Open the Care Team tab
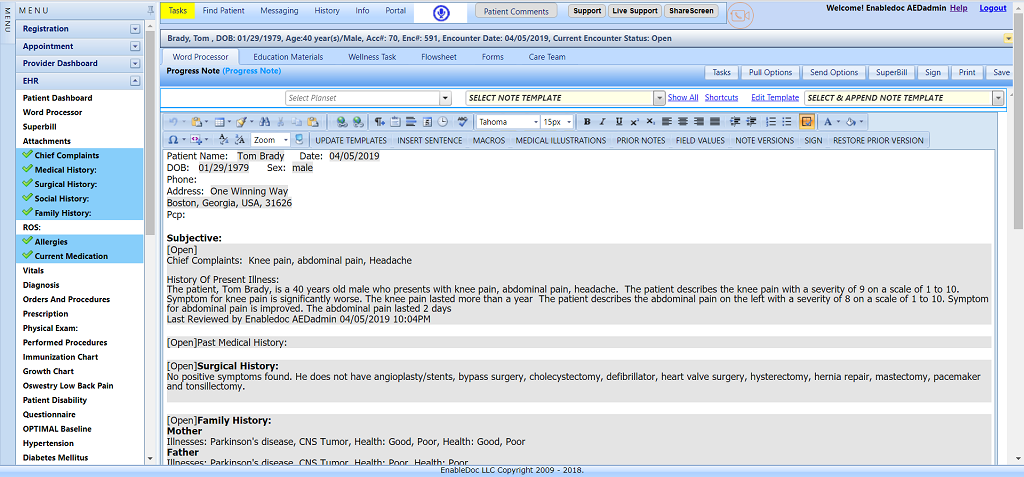 pos(547,57)
